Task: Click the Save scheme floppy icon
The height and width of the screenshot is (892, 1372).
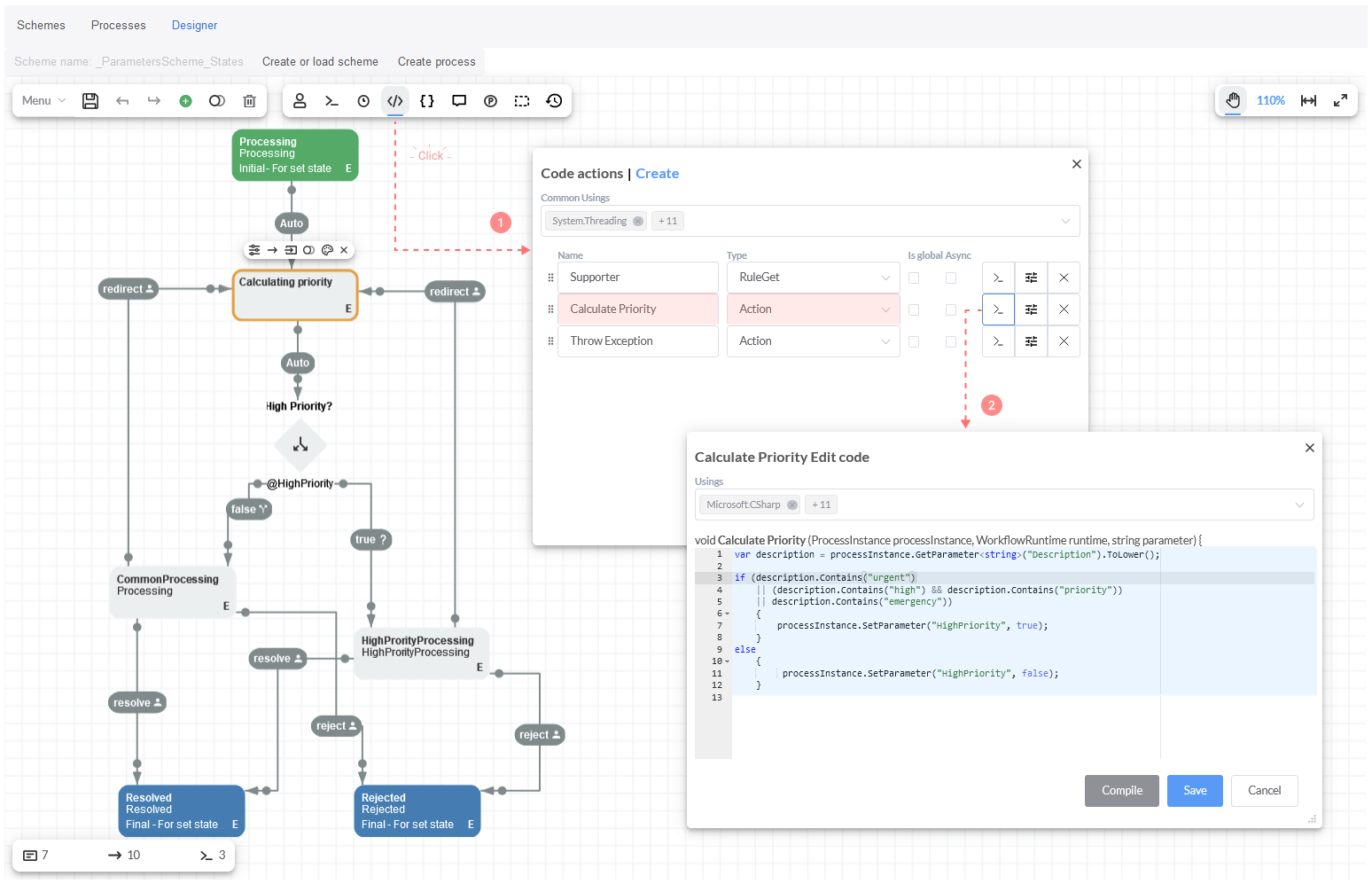Action: click(90, 101)
